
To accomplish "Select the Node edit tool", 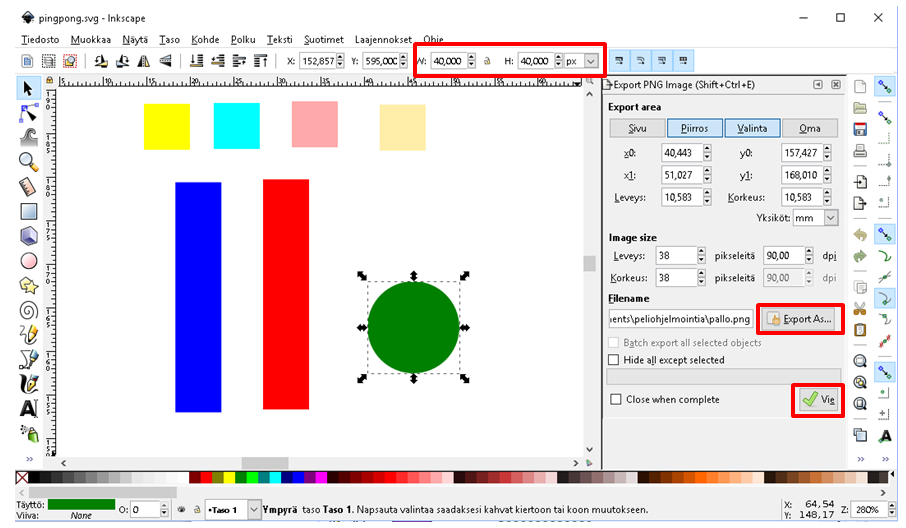I will pyautogui.click(x=28, y=113).
